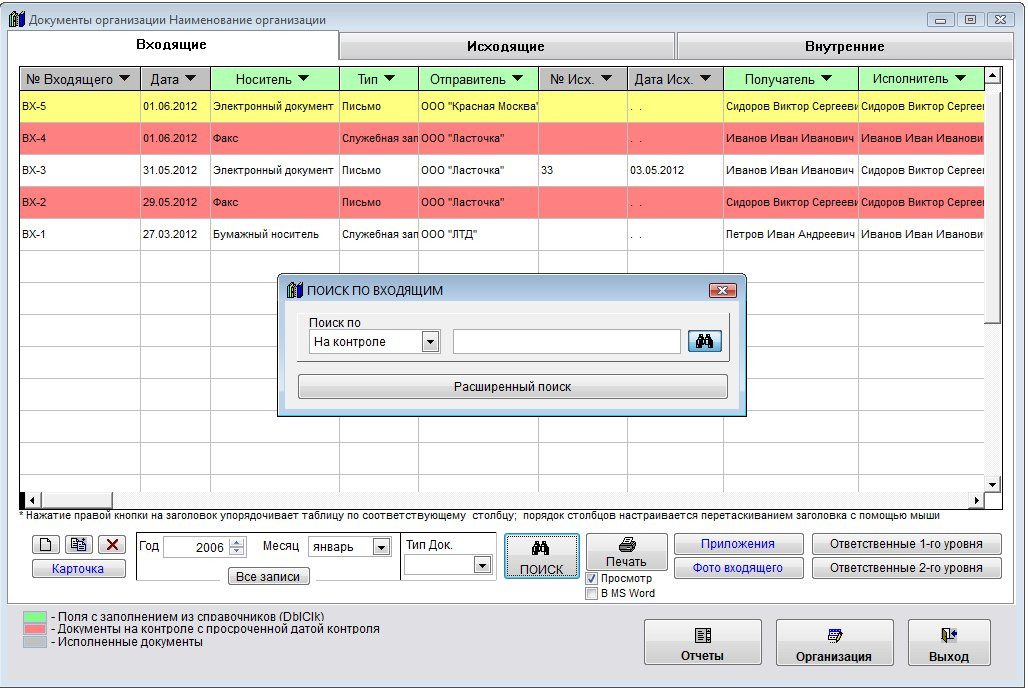Screen dimensions: 1028x688
Task: Click the red X delete icon
Action: coord(110,545)
